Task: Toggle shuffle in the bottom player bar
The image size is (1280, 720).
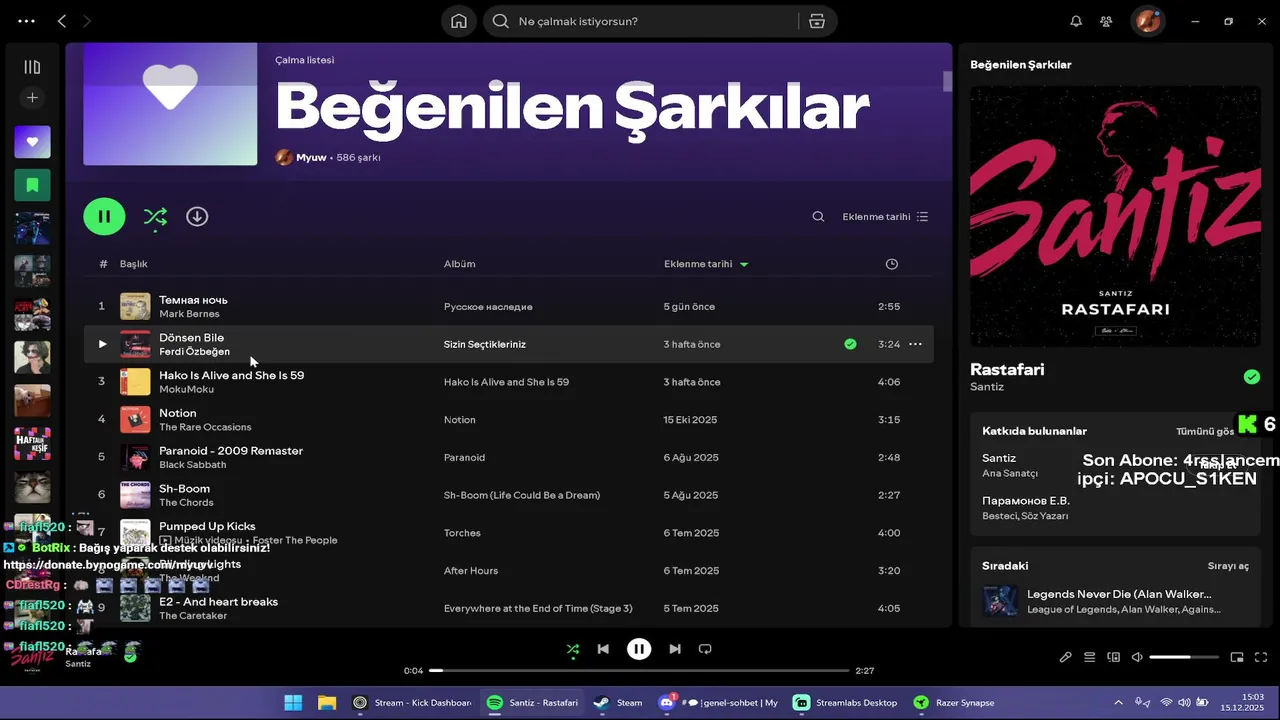Action: coord(573,649)
